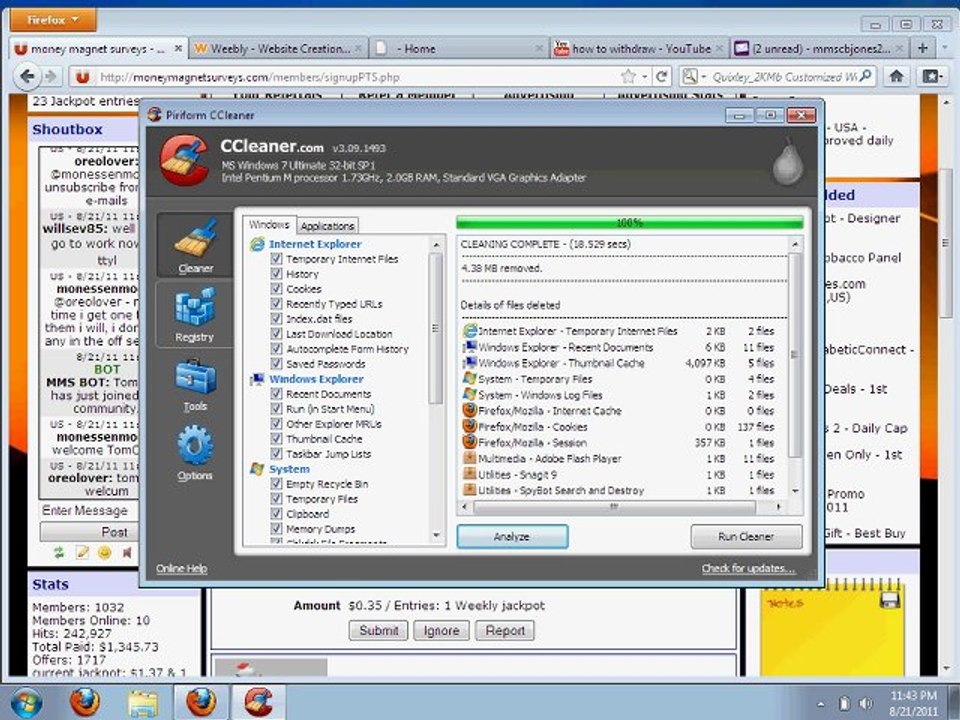The width and height of the screenshot is (960, 720).
Task: Switch to how to withdraw YouTube tab
Action: coord(639,48)
